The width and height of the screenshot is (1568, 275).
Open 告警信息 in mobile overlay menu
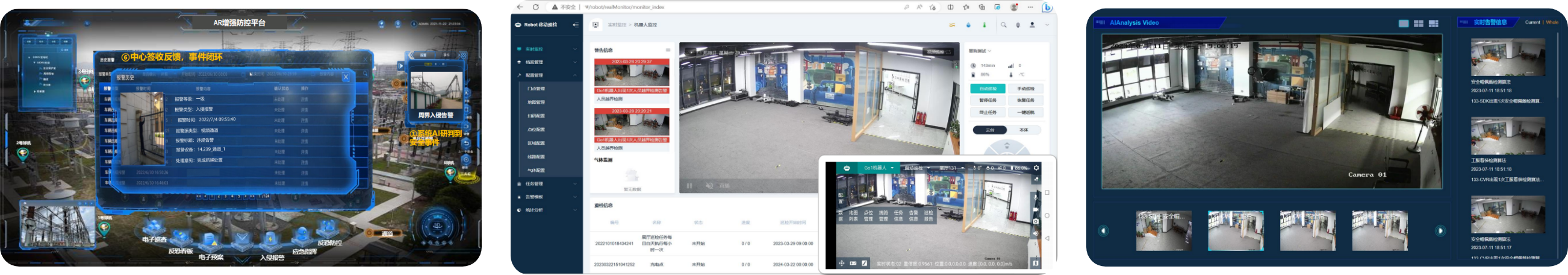pos(913,216)
